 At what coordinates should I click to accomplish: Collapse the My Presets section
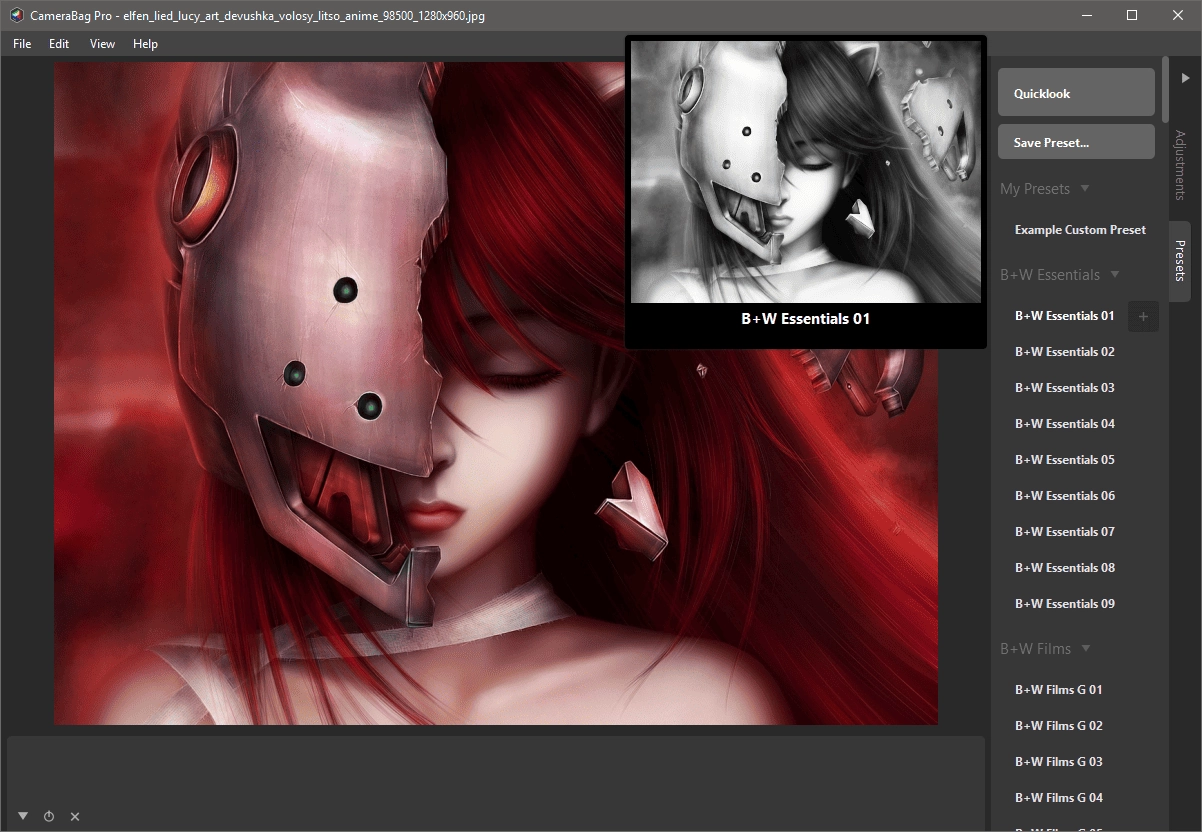(x=1085, y=189)
